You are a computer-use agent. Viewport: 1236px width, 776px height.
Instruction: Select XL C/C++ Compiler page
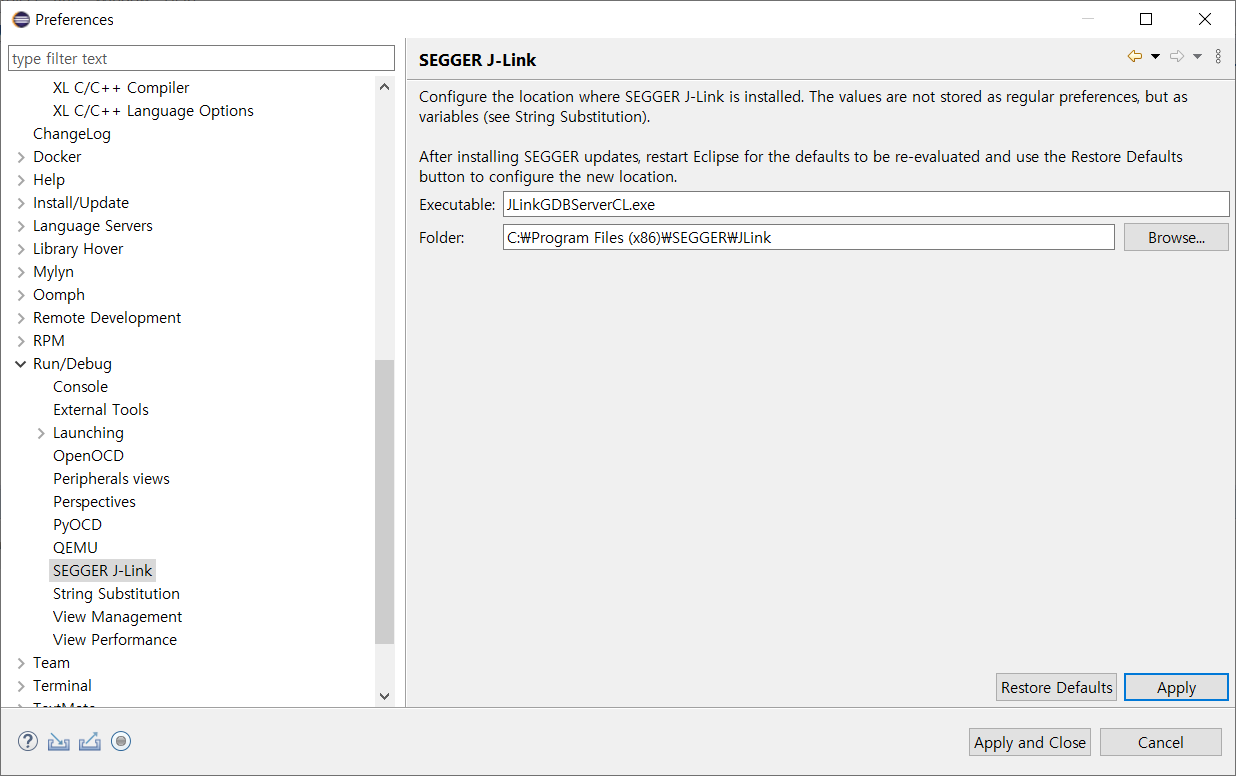(121, 88)
